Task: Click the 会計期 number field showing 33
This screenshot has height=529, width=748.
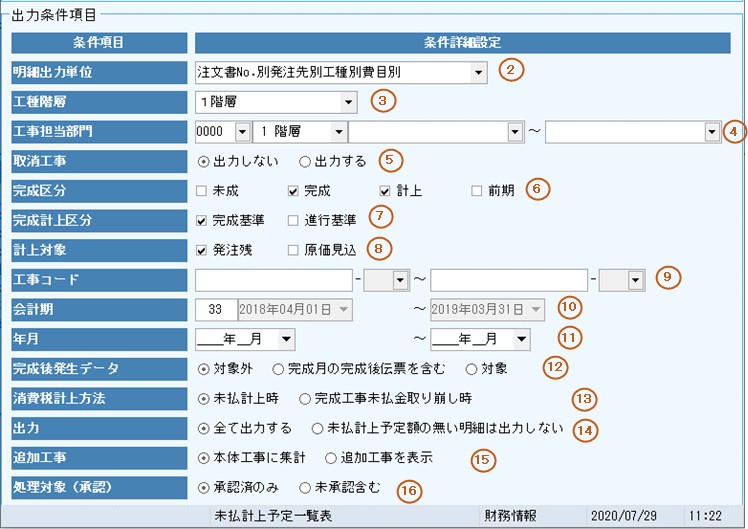Action: point(215,309)
